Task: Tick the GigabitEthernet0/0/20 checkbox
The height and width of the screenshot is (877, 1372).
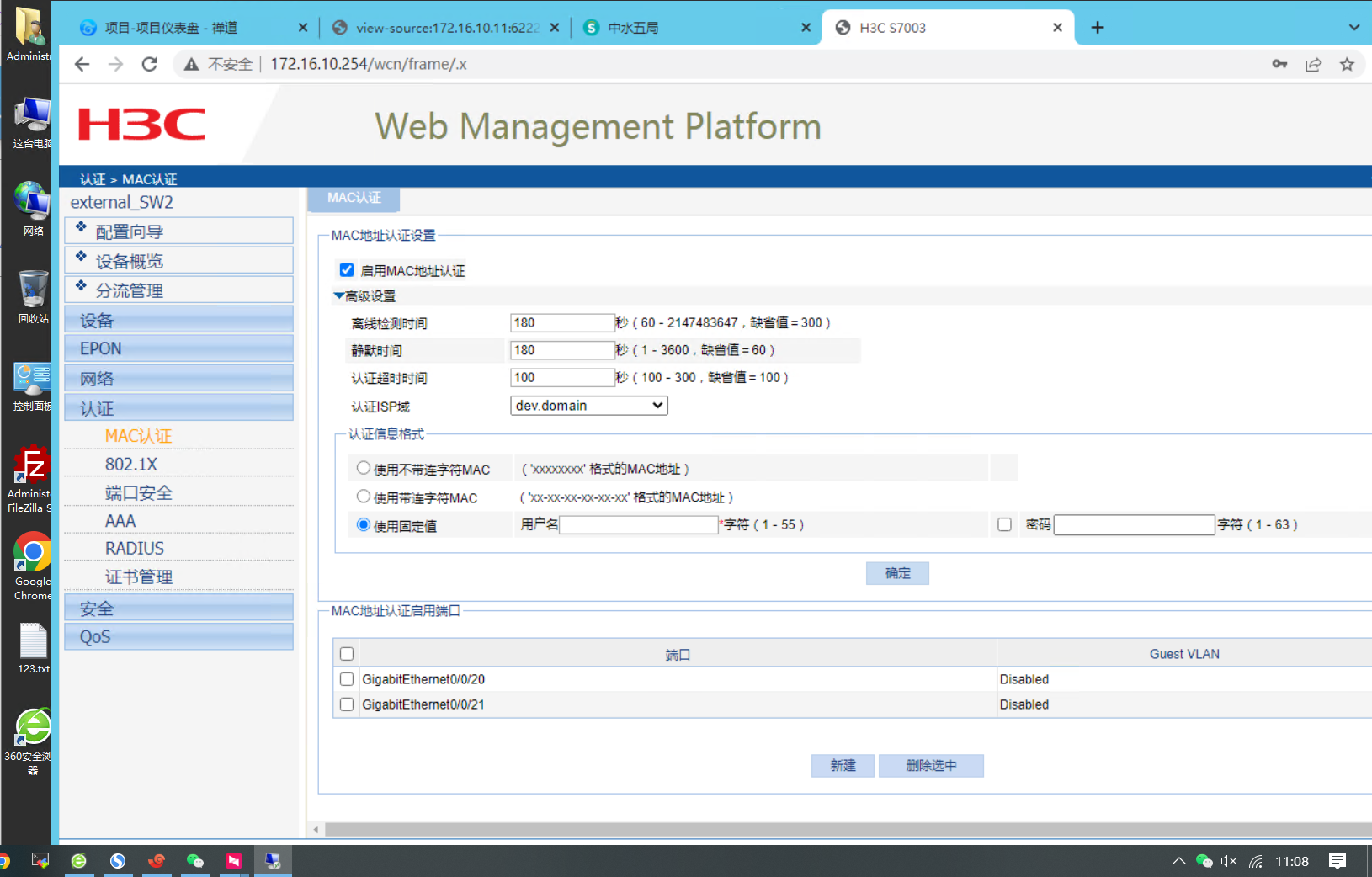Action: (x=347, y=679)
